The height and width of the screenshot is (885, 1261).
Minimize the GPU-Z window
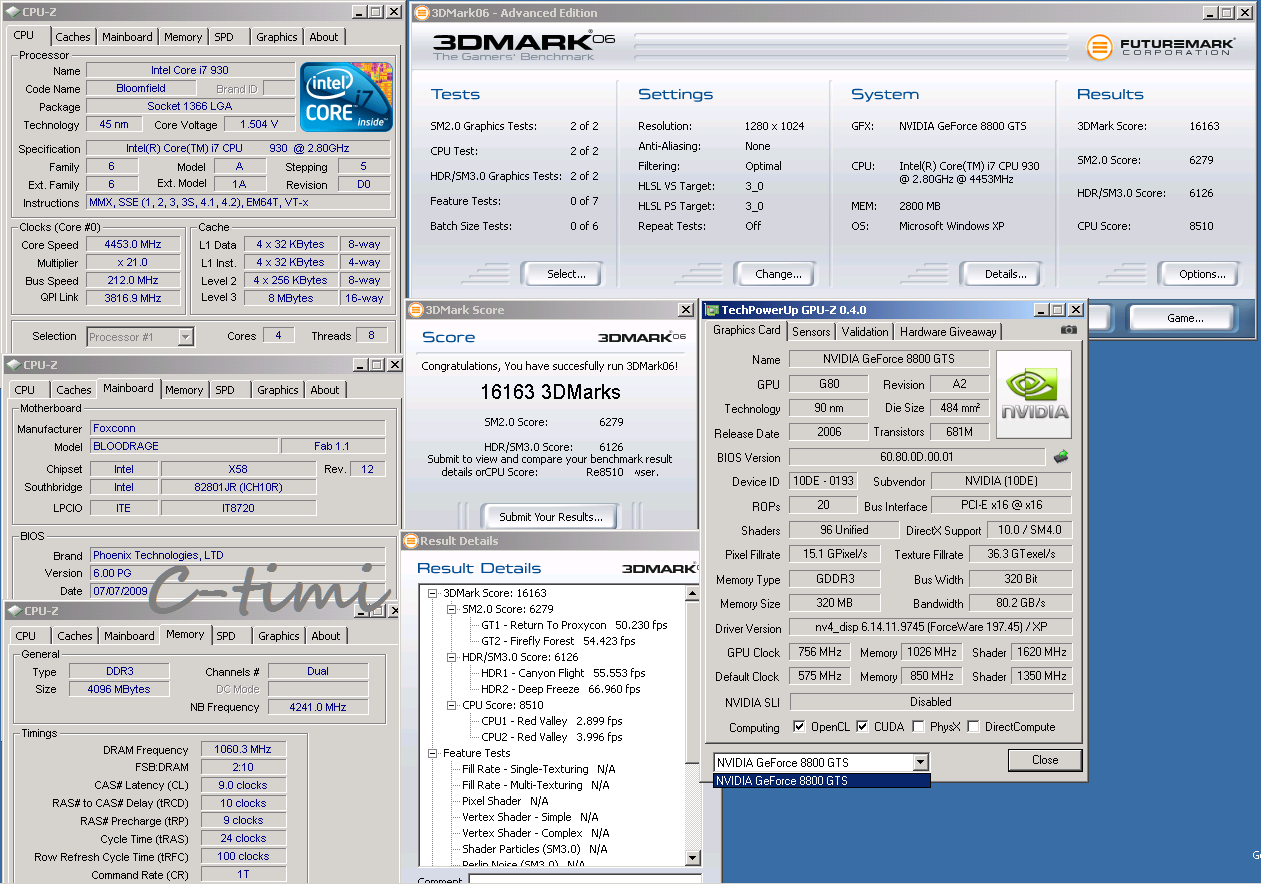coord(1042,310)
